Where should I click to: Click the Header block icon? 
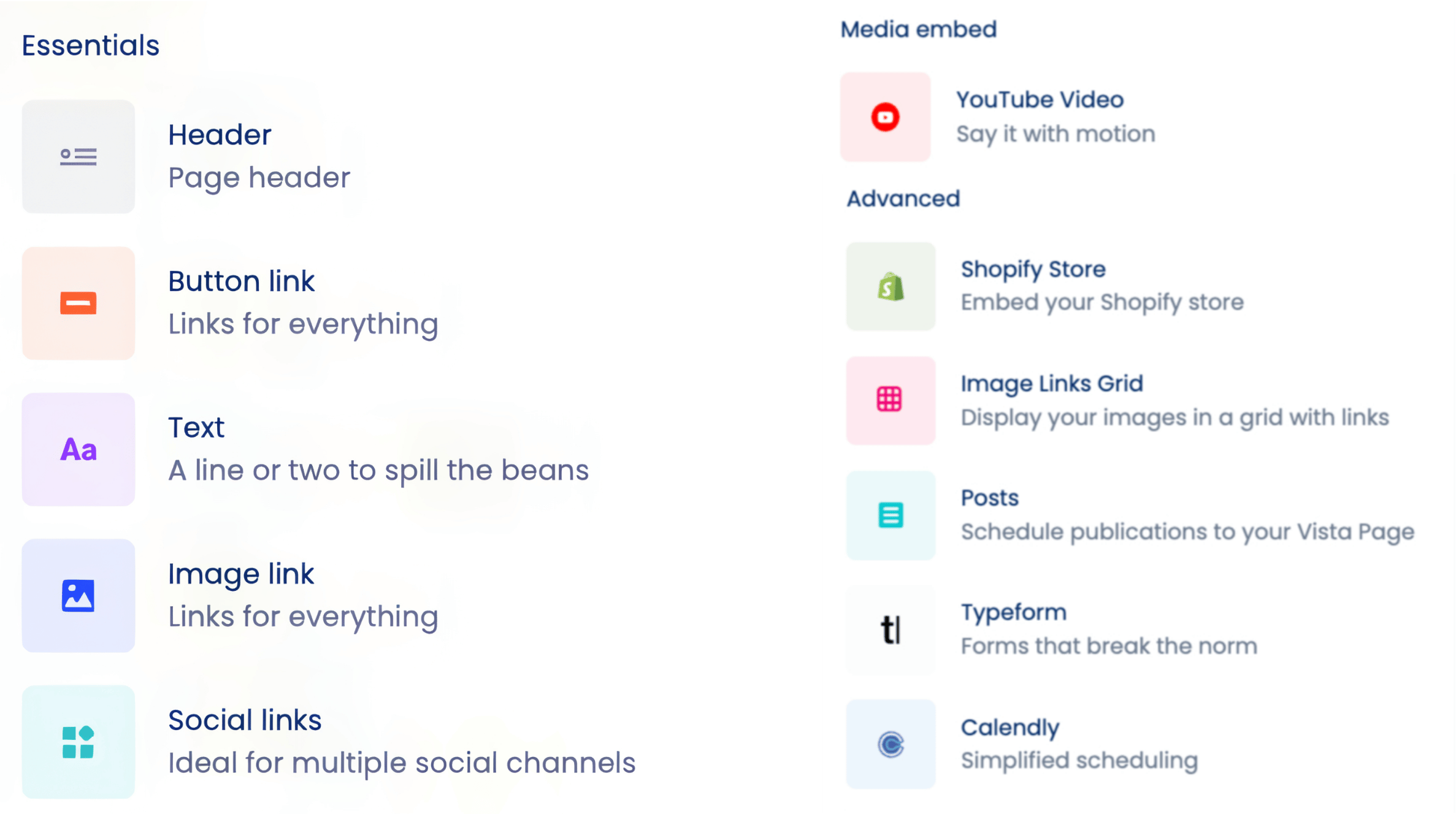[x=79, y=157]
